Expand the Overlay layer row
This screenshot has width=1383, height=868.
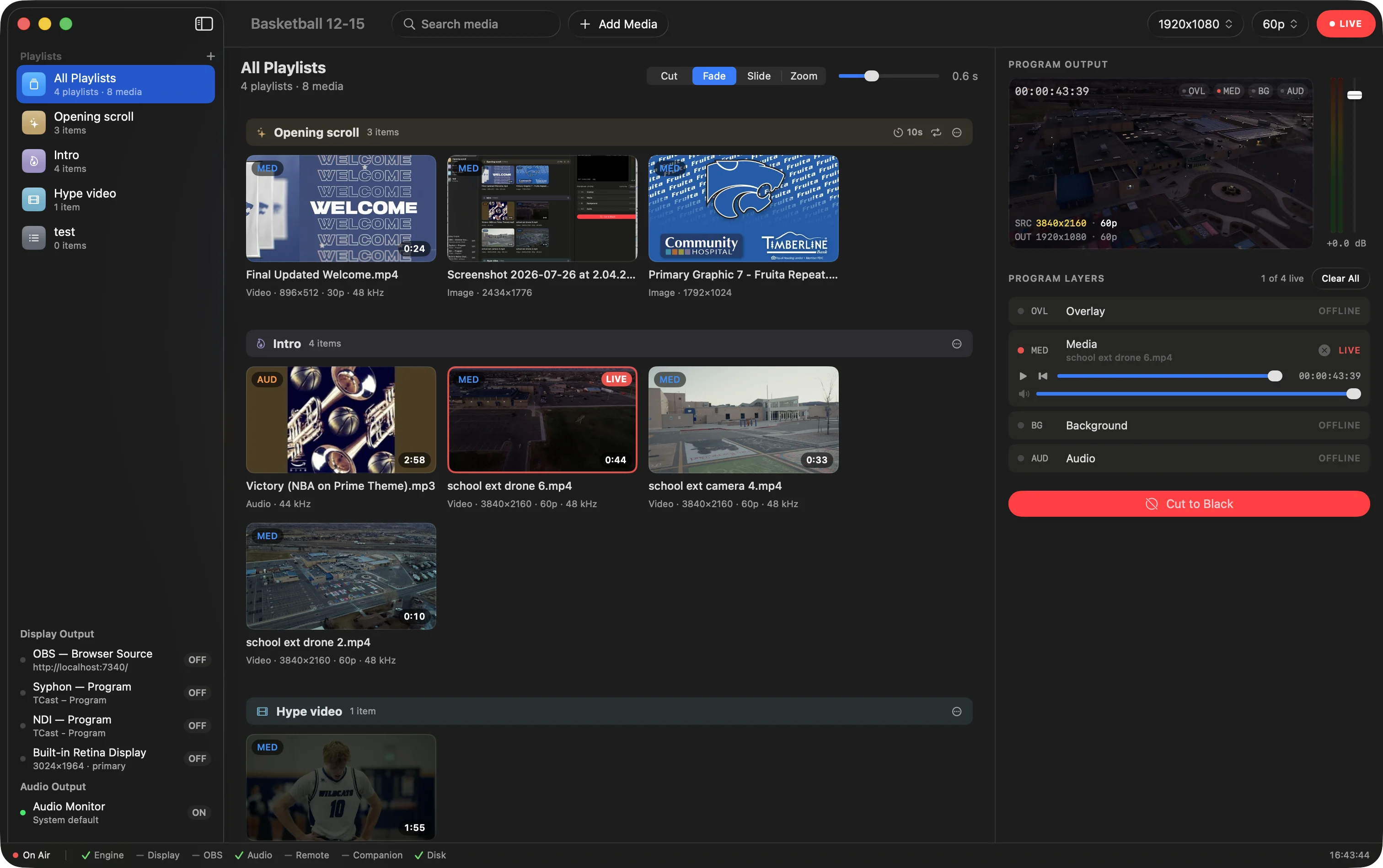point(1188,311)
